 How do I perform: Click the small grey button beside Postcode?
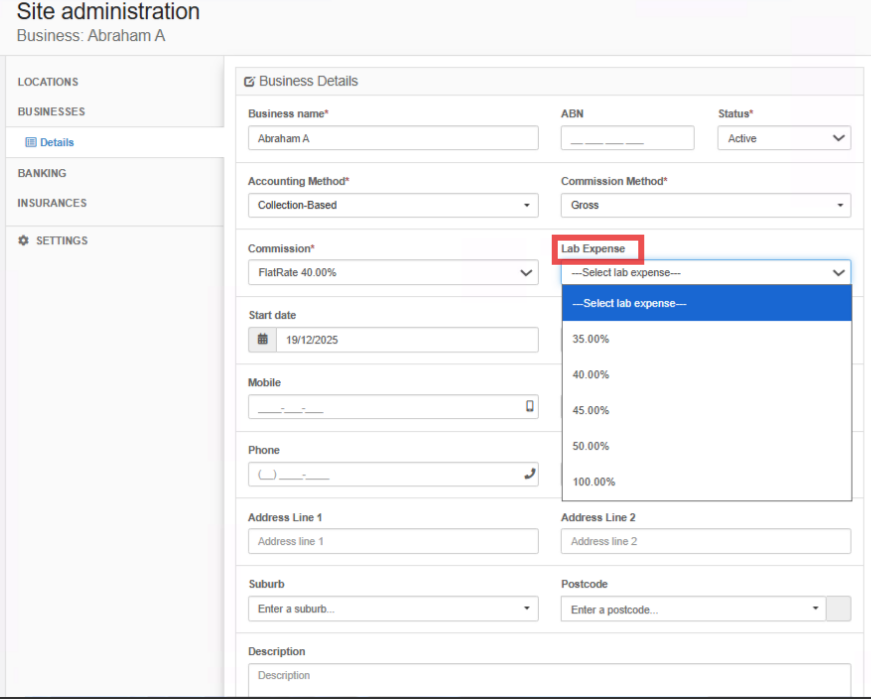838,609
